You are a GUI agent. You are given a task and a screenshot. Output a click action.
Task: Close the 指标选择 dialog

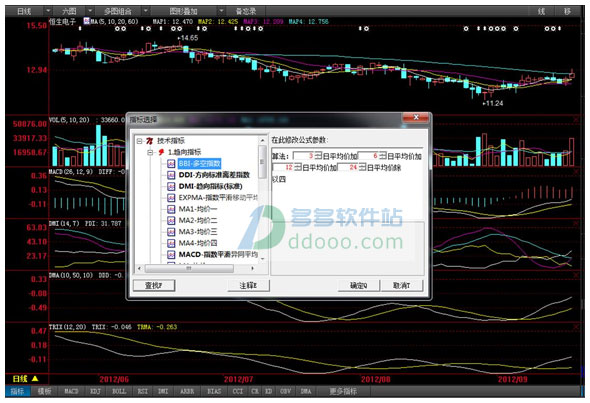(416, 117)
